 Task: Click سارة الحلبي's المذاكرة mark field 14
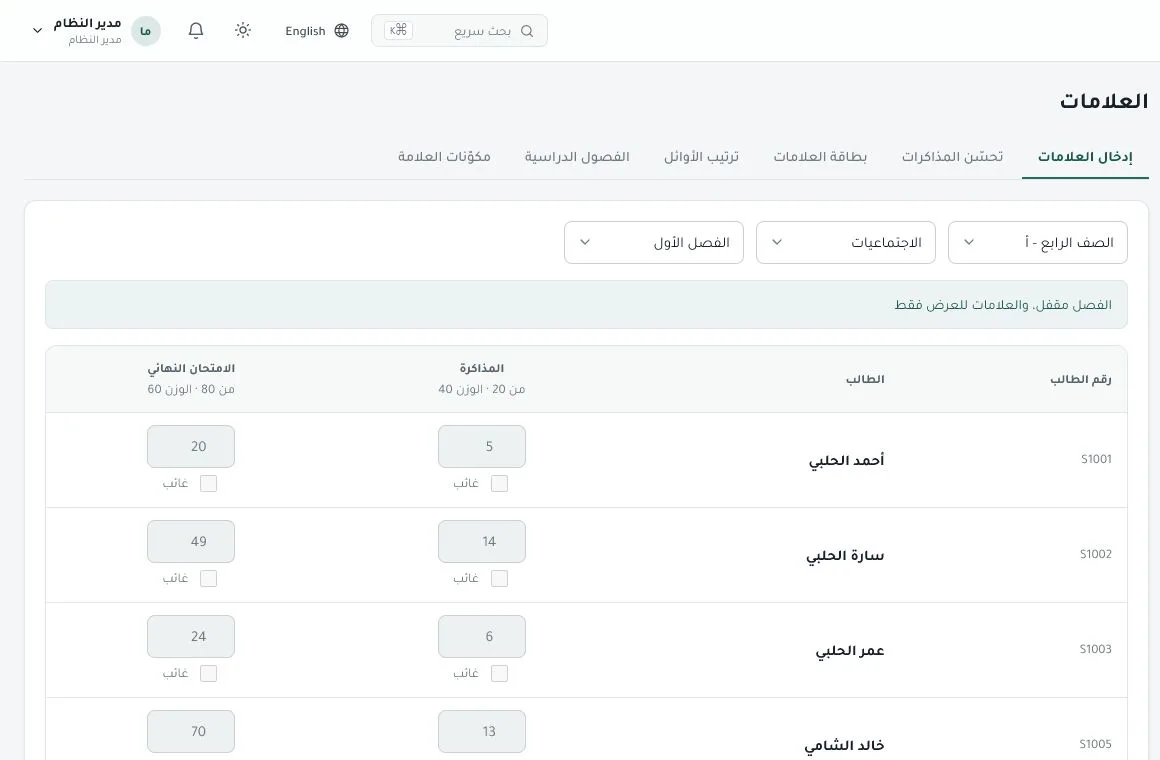[x=482, y=541]
